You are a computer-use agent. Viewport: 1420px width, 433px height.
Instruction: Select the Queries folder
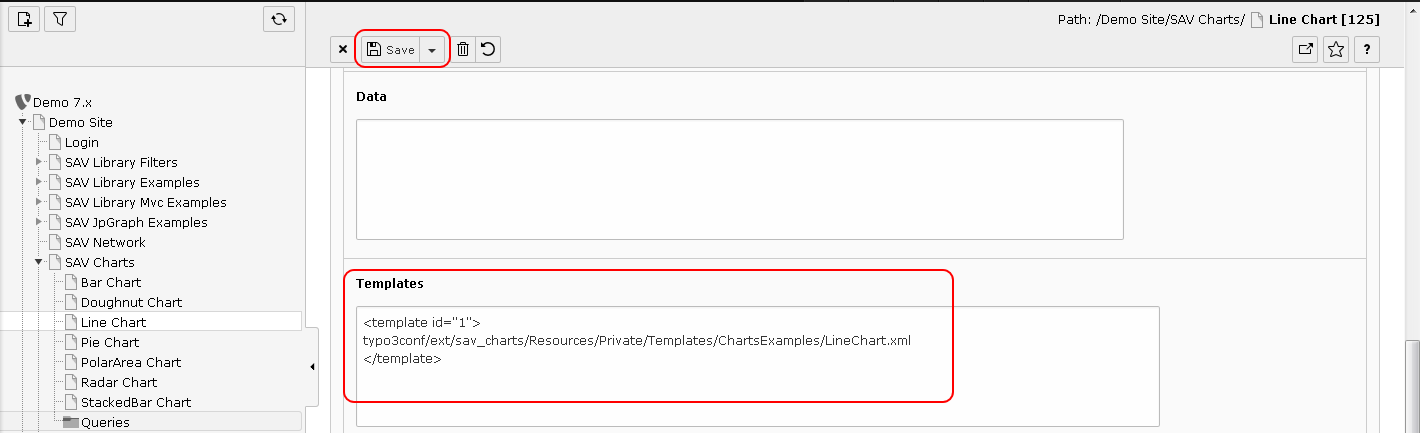pyautogui.click(x=105, y=422)
